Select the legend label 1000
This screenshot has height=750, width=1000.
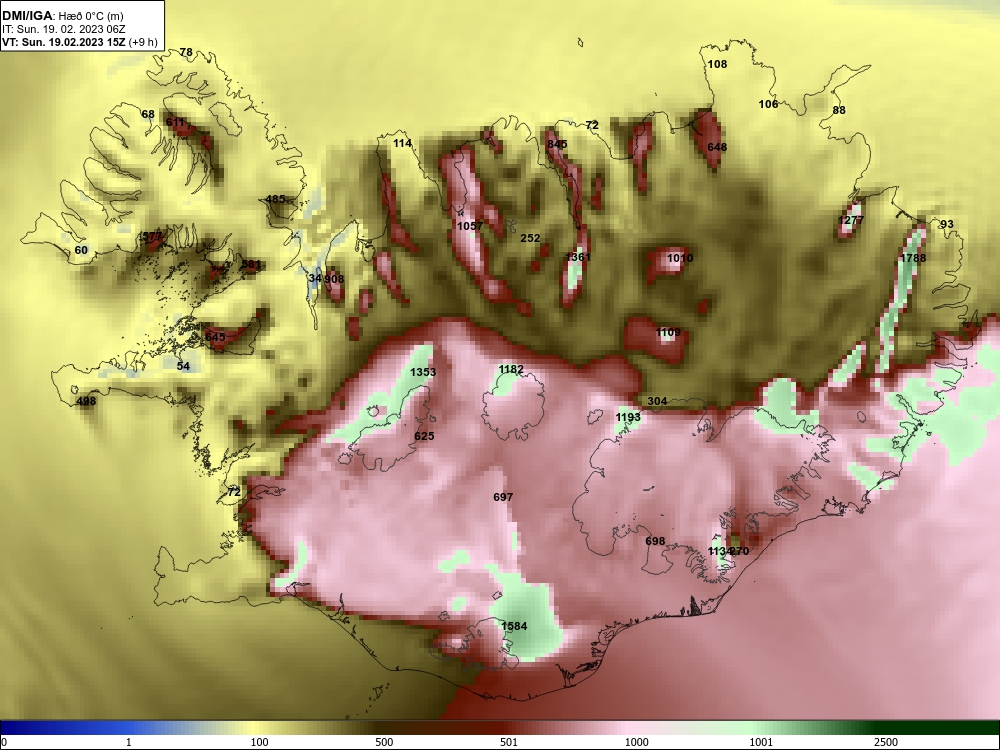click(636, 742)
